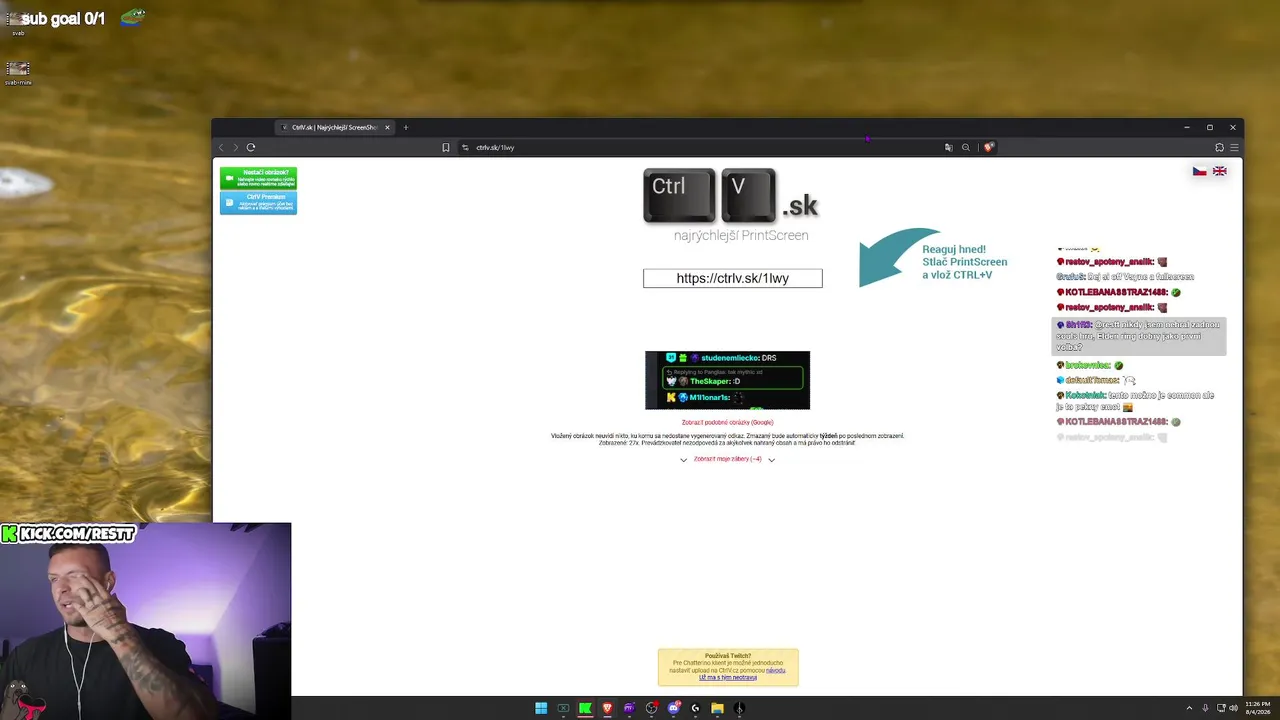Open the Brave Shields icon
The width and height of the screenshot is (1280, 720).
coord(989,147)
